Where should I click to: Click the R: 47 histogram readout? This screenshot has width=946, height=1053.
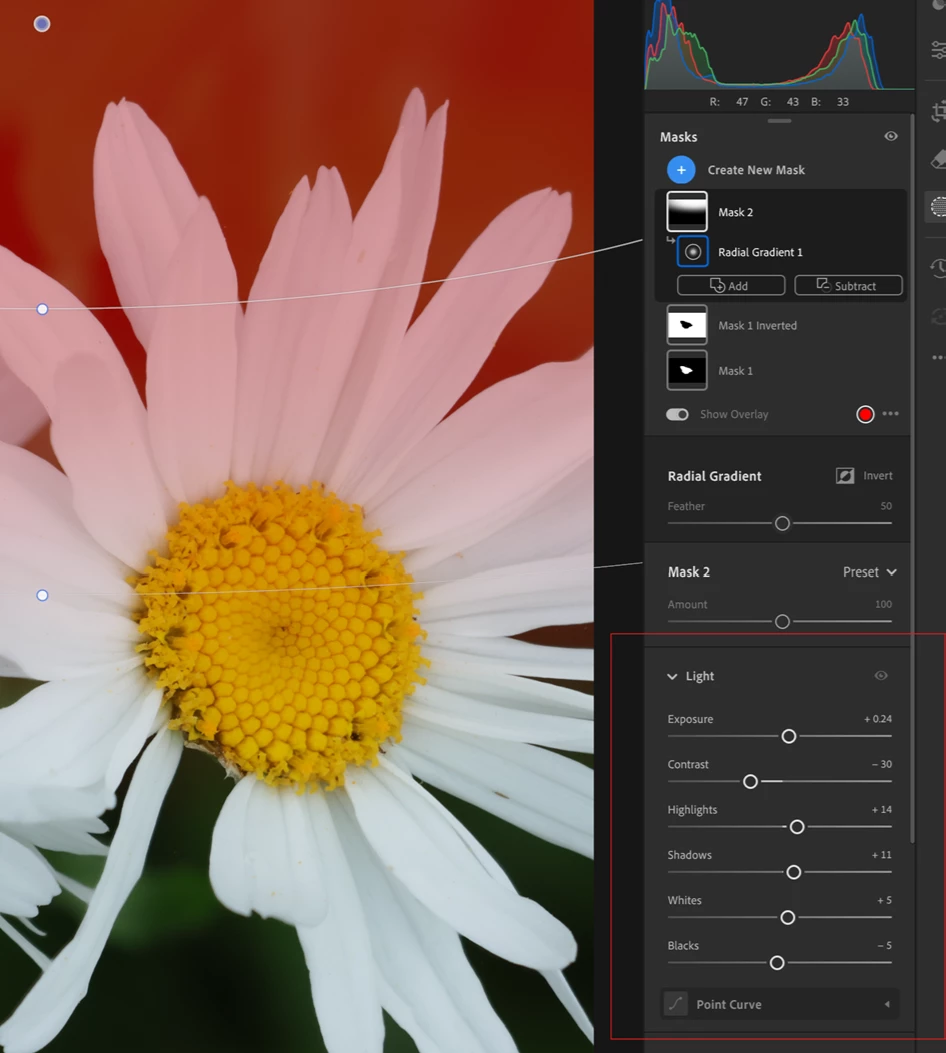pyautogui.click(x=728, y=102)
